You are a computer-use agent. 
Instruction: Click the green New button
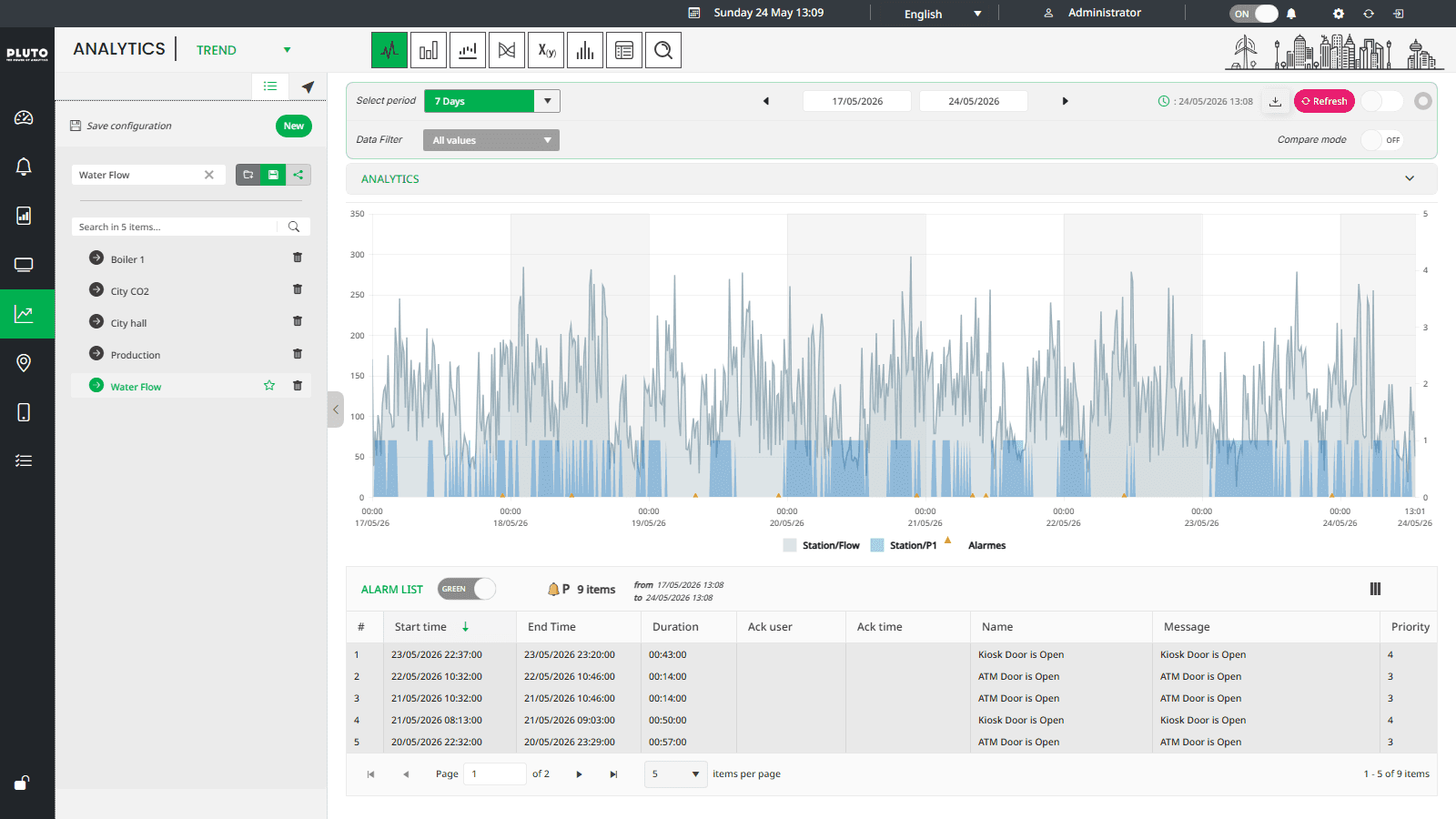(x=294, y=126)
